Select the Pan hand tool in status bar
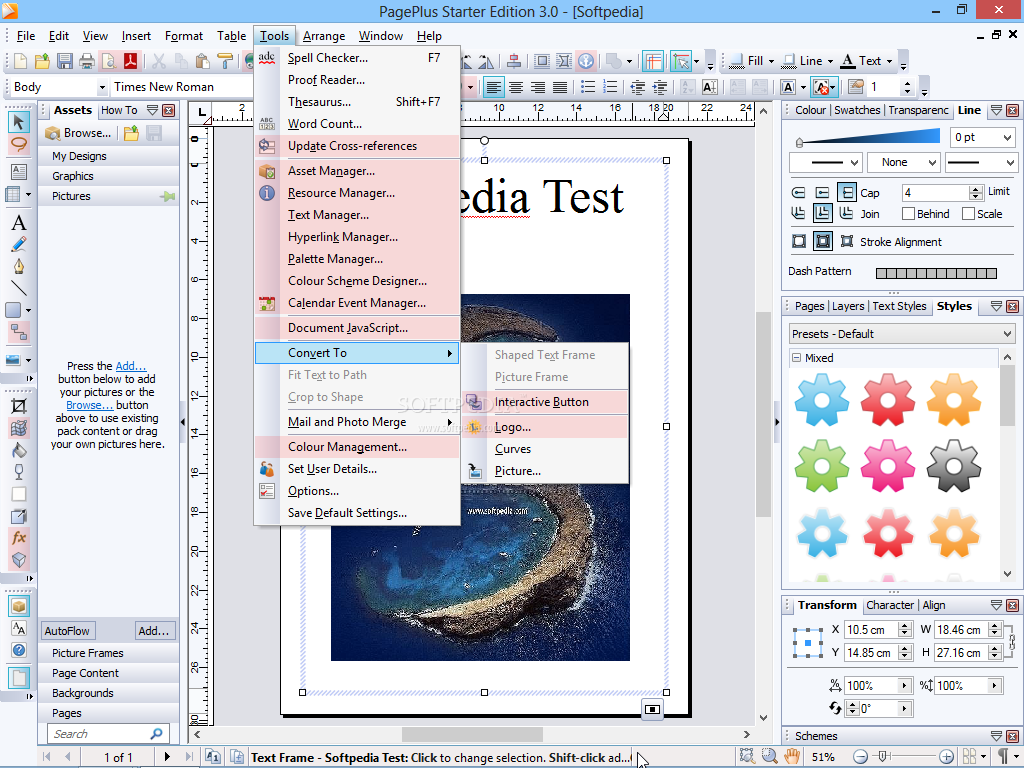 [x=792, y=757]
